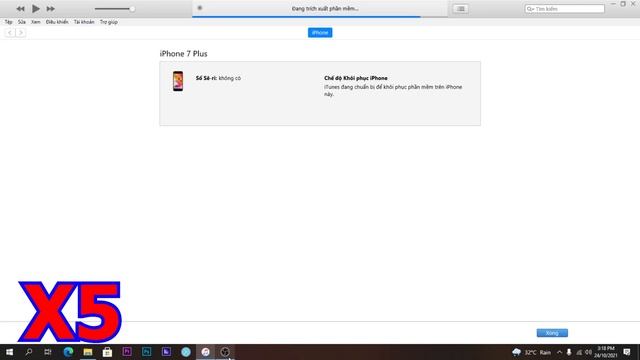This screenshot has height=360, width=640.
Task: Open File Explorer from the taskbar
Action: (x=88, y=352)
